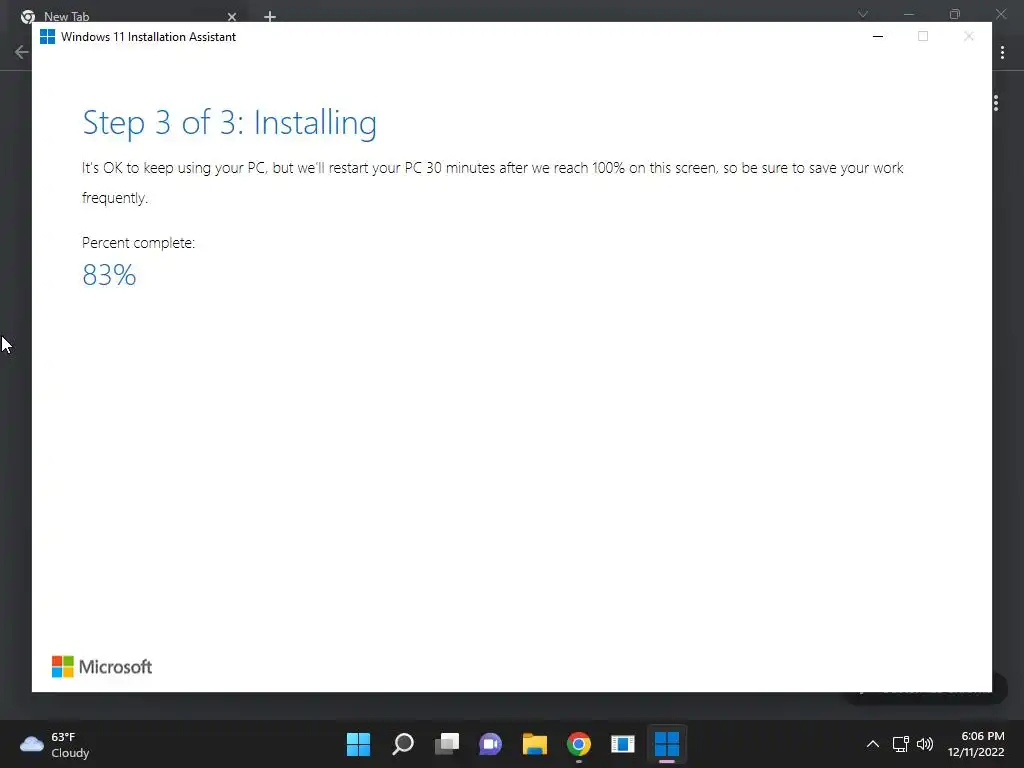Open the blue window app icon beside Chrome
The image size is (1024, 768).
click(622, 744)
